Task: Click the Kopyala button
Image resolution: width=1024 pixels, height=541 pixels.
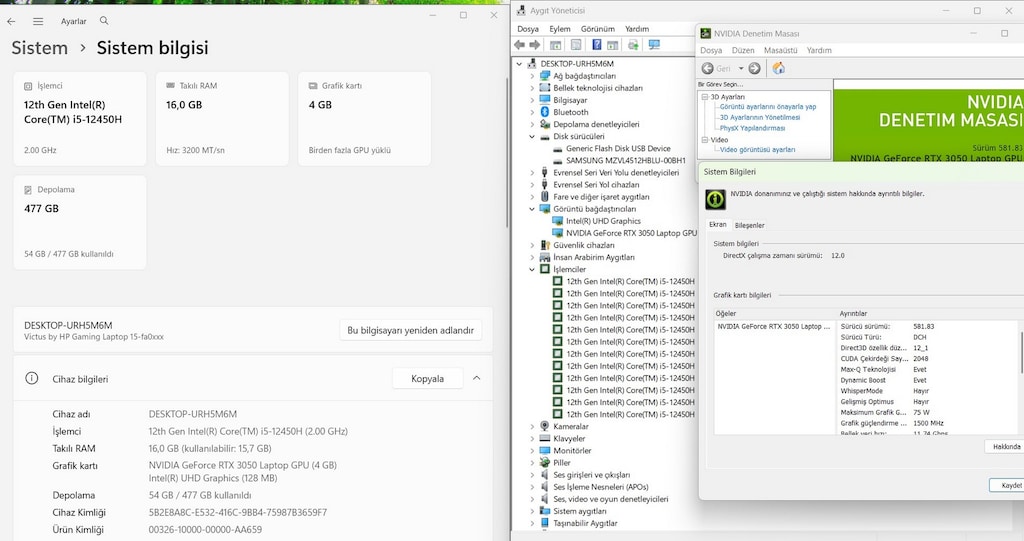Action: pyautogui.click(x=427, y=378)
